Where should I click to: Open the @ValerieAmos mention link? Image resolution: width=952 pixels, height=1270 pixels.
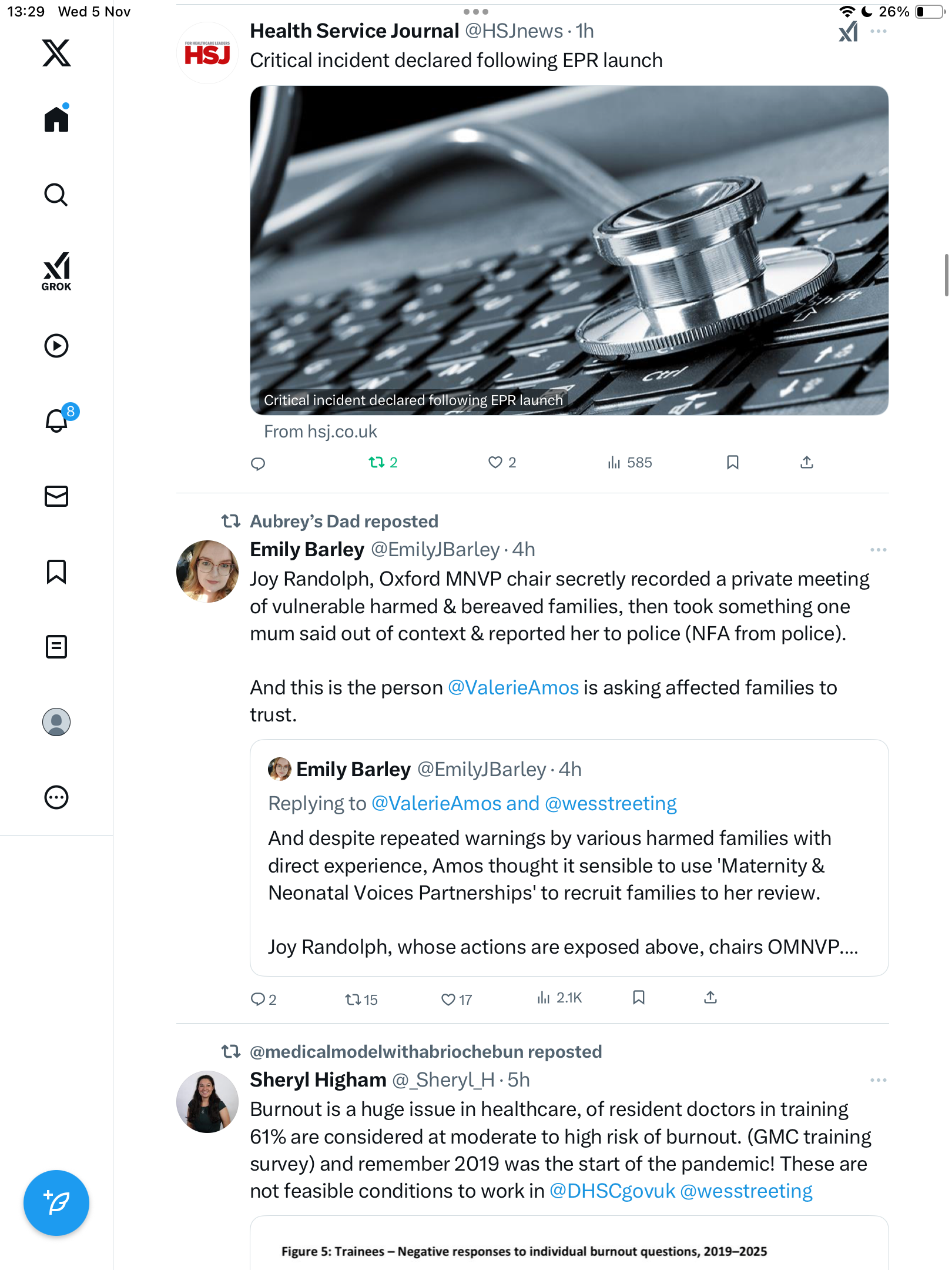pyautogui.click(x=513, y=687)
